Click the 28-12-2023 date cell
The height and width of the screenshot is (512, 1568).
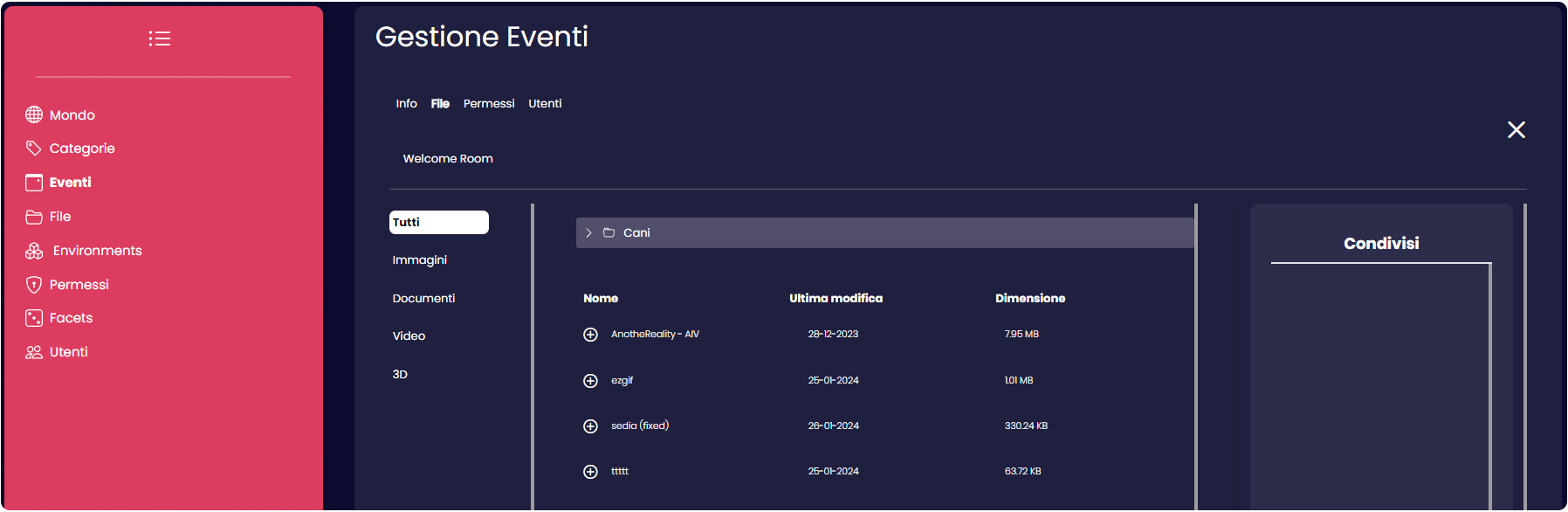(833, 334)
